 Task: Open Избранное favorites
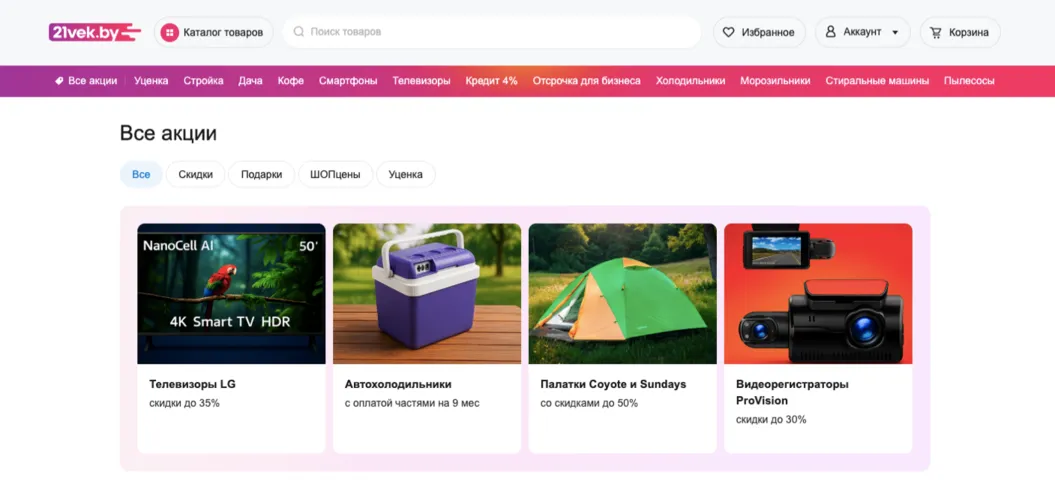(x=760, y=32)
